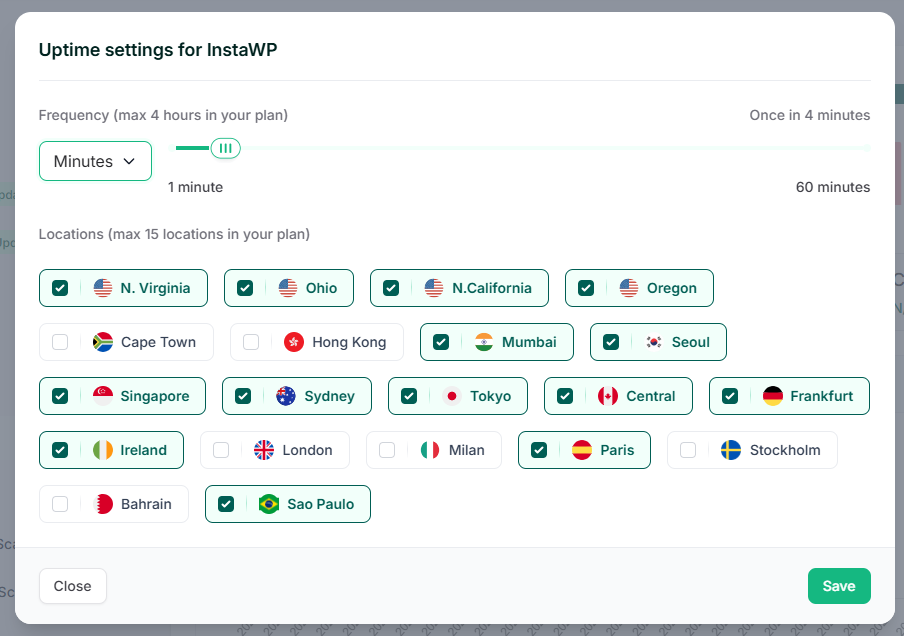This screenshot has width=904, height=636.
Task: Save the uptime settings
Action: [839, 586]
